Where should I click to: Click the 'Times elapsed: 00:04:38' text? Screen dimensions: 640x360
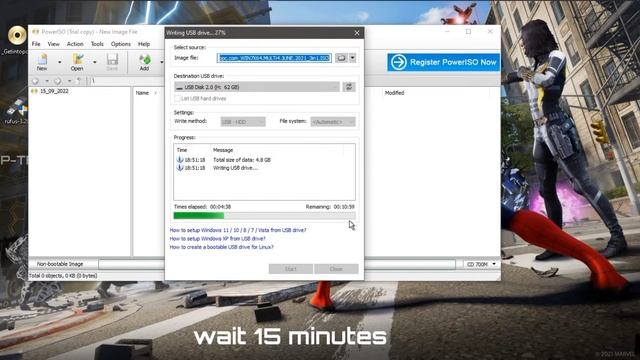click(202, 207)
